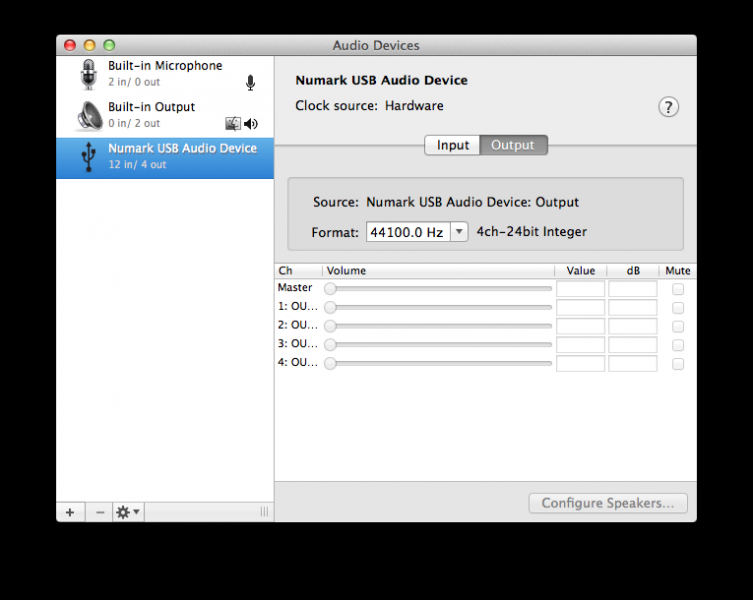This screenshot has width=753, height=600.
Task: Mute channel 2 output checkbox
Action: coord(678,326)
